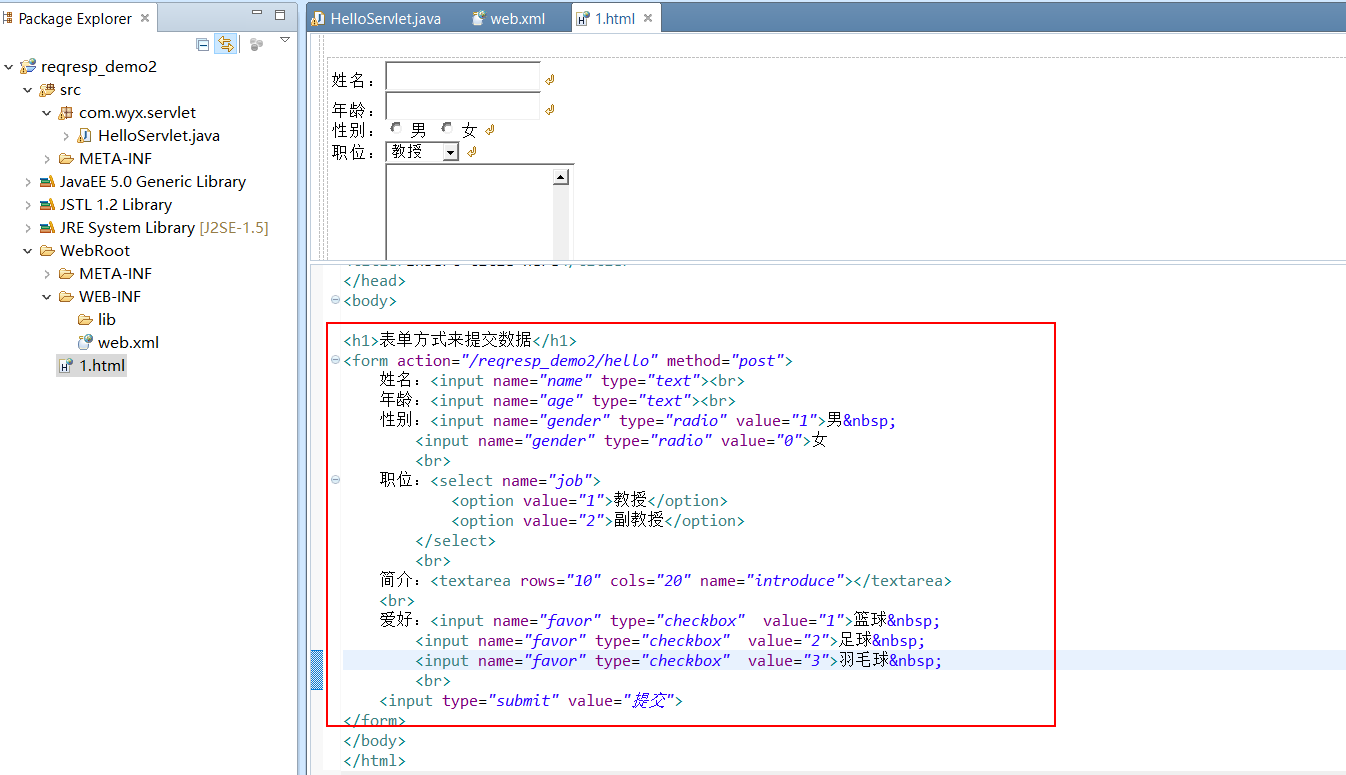Click the lib folder icon

tap(85, 320)
